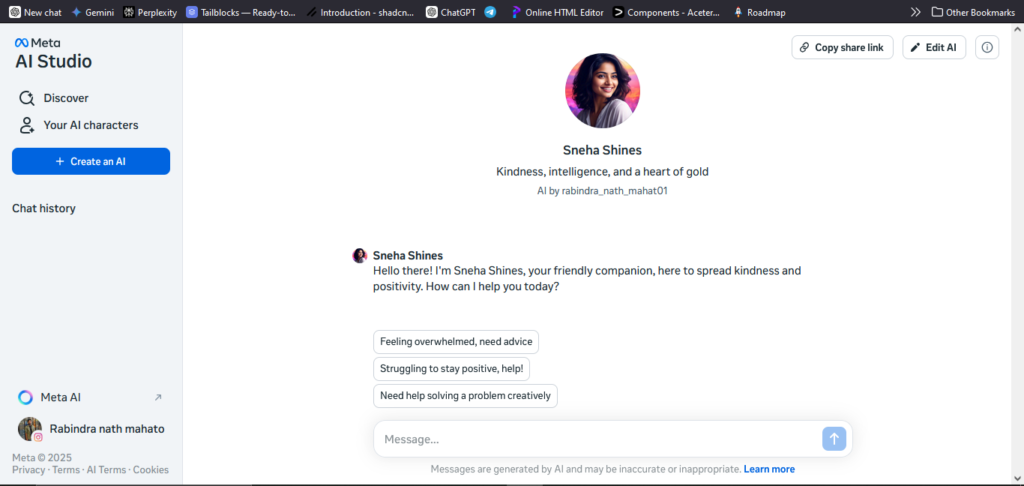Open the New chat bookmark
This screenshot has width=1024, height=486.
point(35,12)
